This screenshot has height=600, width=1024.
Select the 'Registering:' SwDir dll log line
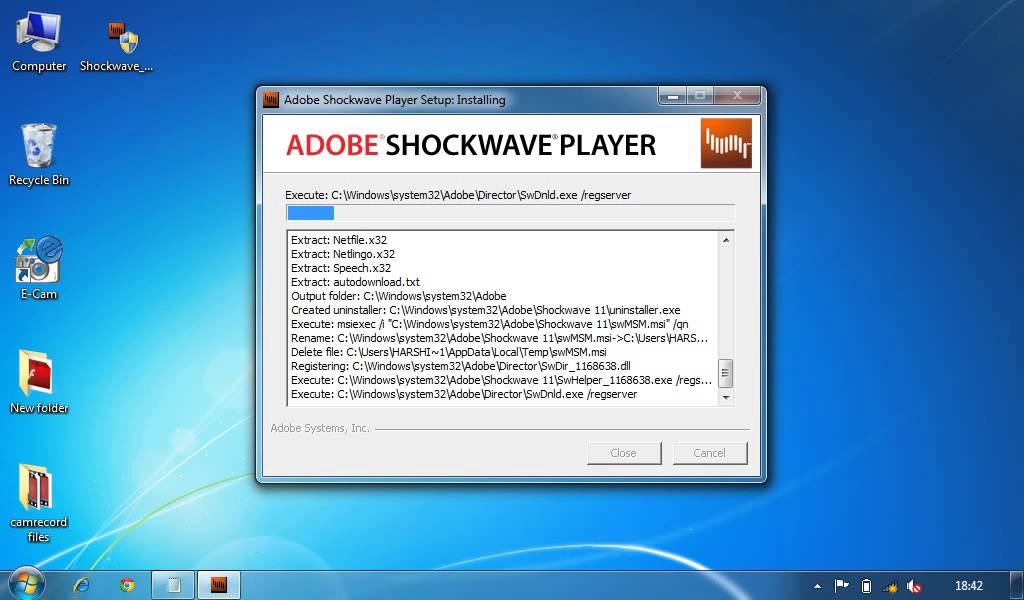[x=460, y=366]
